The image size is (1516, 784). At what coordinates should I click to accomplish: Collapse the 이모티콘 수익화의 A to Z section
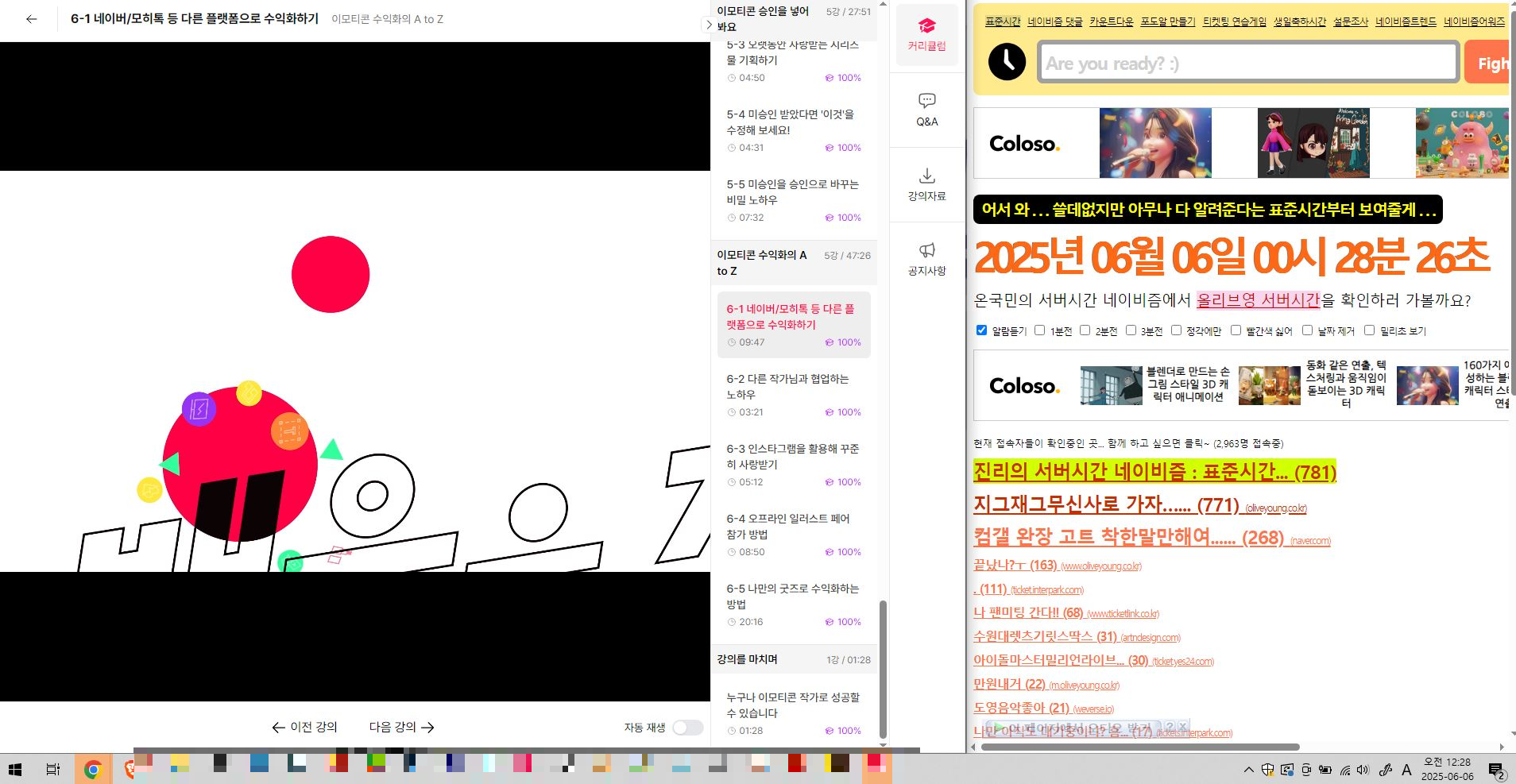794,263
